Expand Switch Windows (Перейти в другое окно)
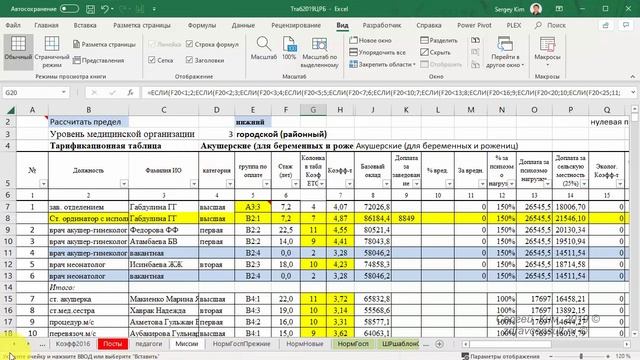 [x=505, y=52]
